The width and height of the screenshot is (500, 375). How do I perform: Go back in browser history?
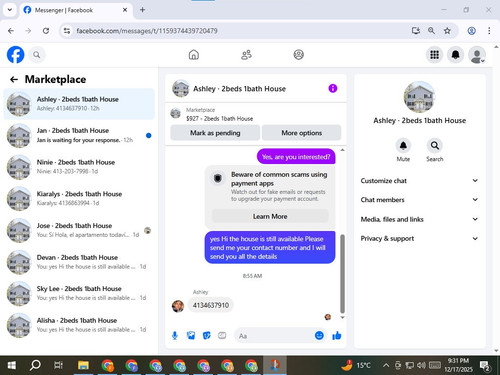[x=11, y=31]
